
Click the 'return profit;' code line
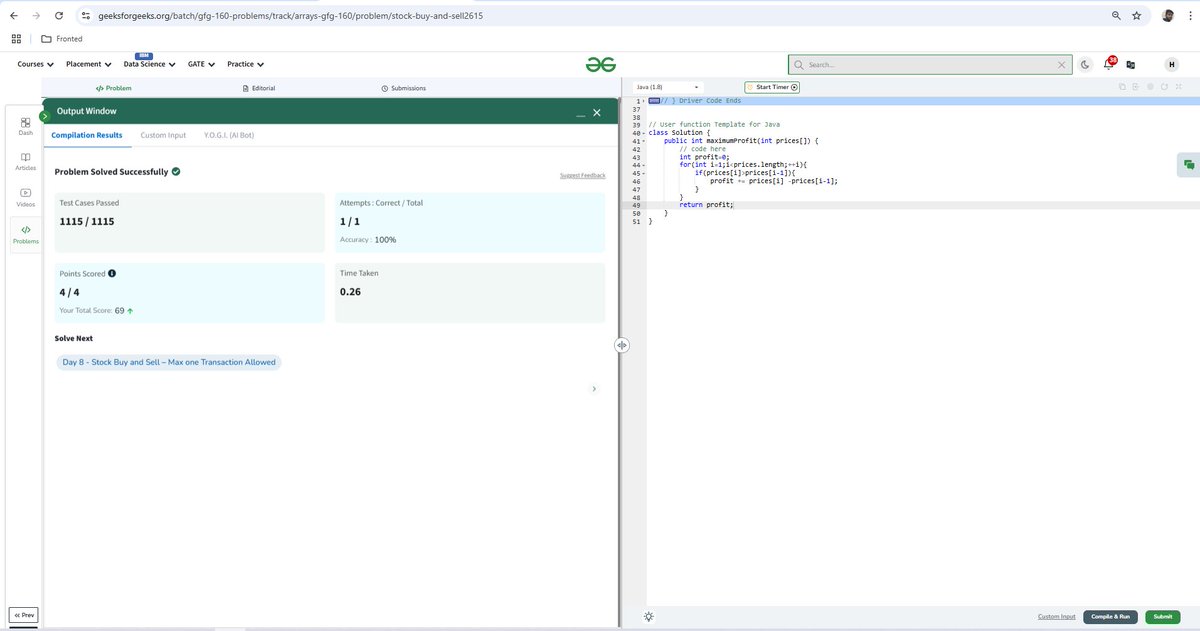706,205
